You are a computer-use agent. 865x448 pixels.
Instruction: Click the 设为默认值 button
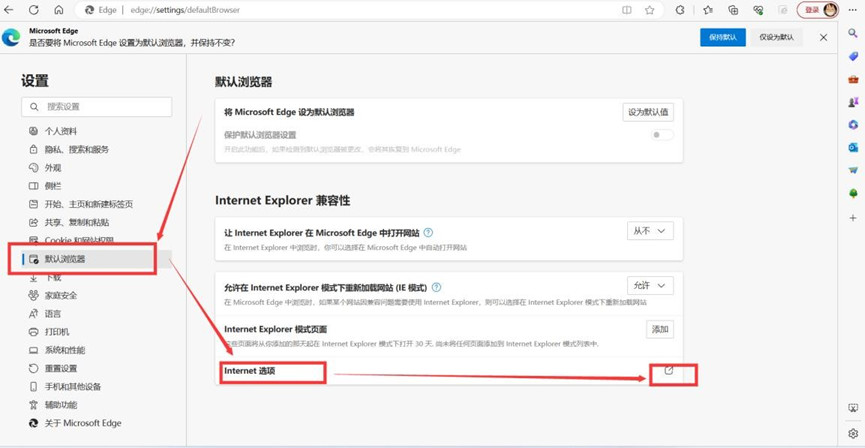(648, 112)
